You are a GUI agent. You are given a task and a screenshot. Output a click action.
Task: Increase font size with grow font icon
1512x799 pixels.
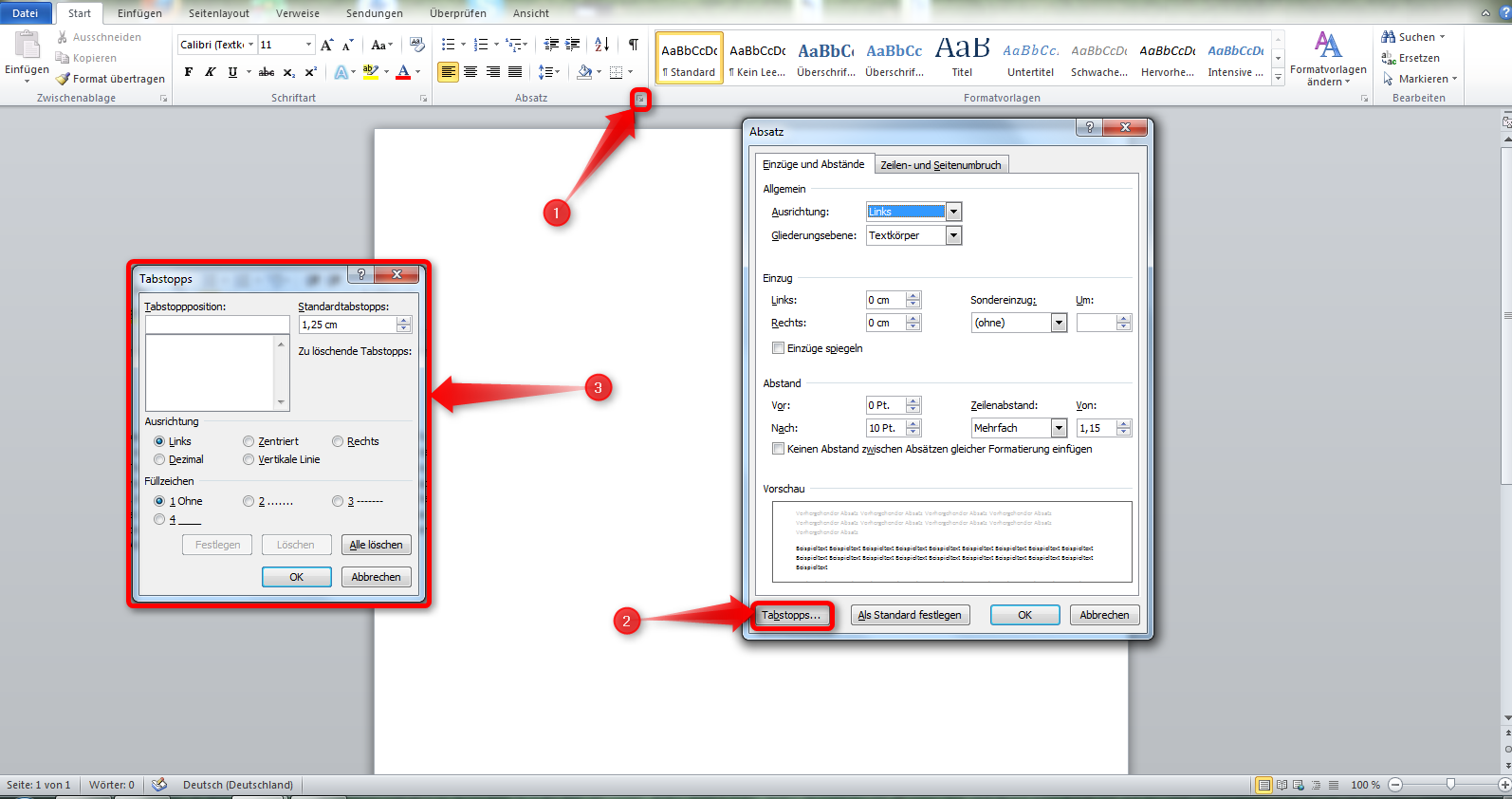pyautogui.click(x=327, y=45)
